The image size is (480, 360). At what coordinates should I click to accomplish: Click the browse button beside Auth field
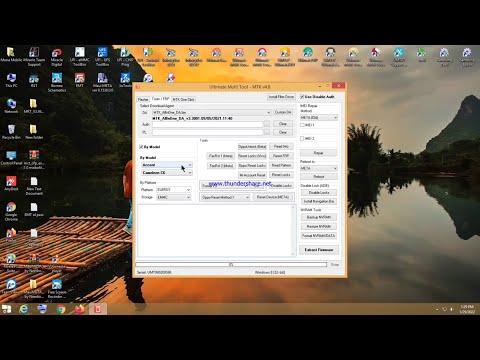(x=267, y=124)
